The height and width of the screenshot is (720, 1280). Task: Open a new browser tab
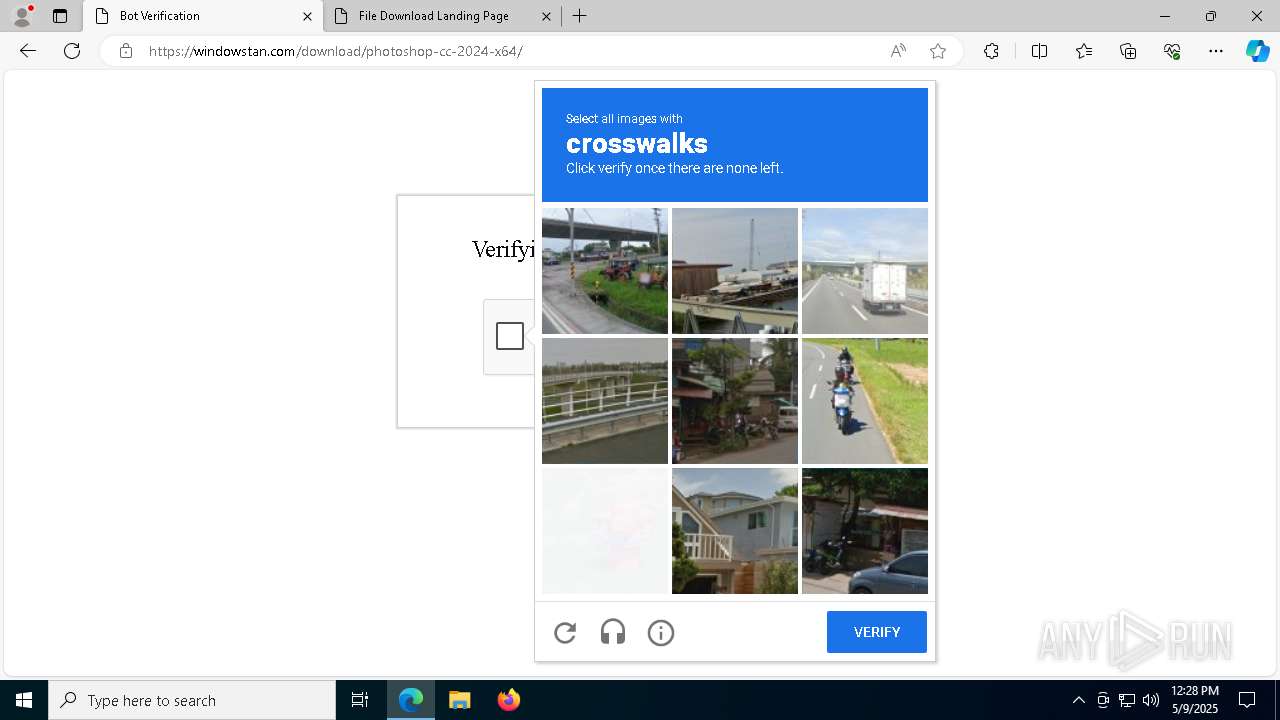579,16
